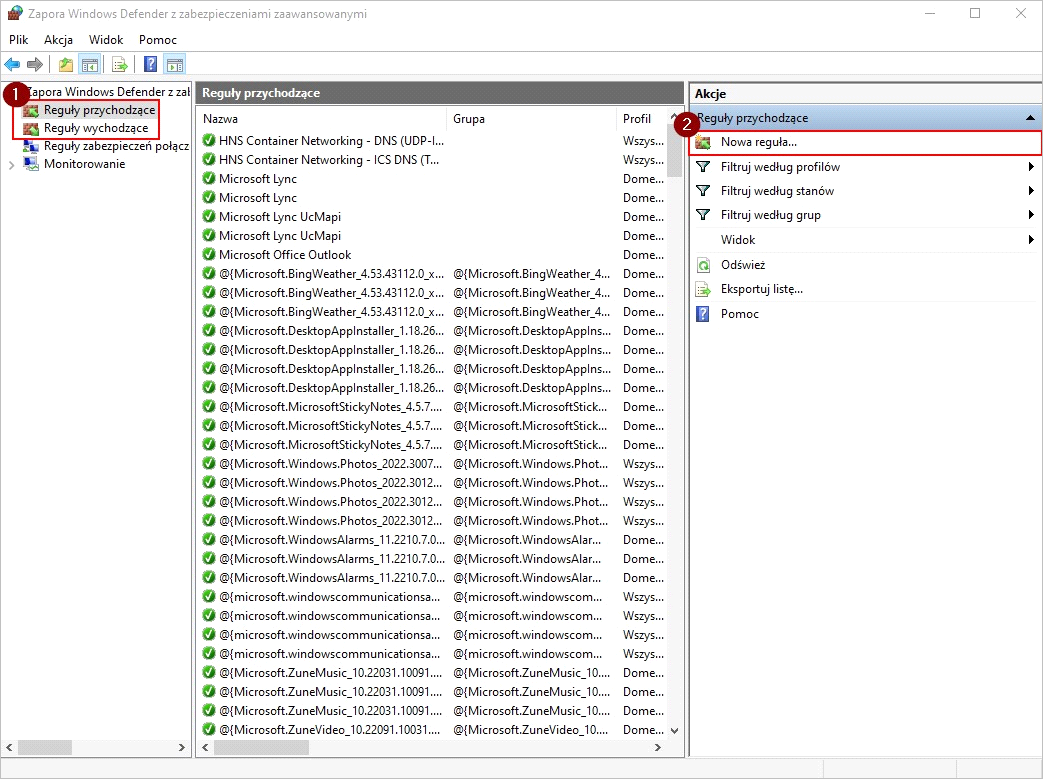The width and height of the screenshot is (1043, 779).
Task: Toggle the Show/Hide Console Tree icon
Action: (90, 65)
